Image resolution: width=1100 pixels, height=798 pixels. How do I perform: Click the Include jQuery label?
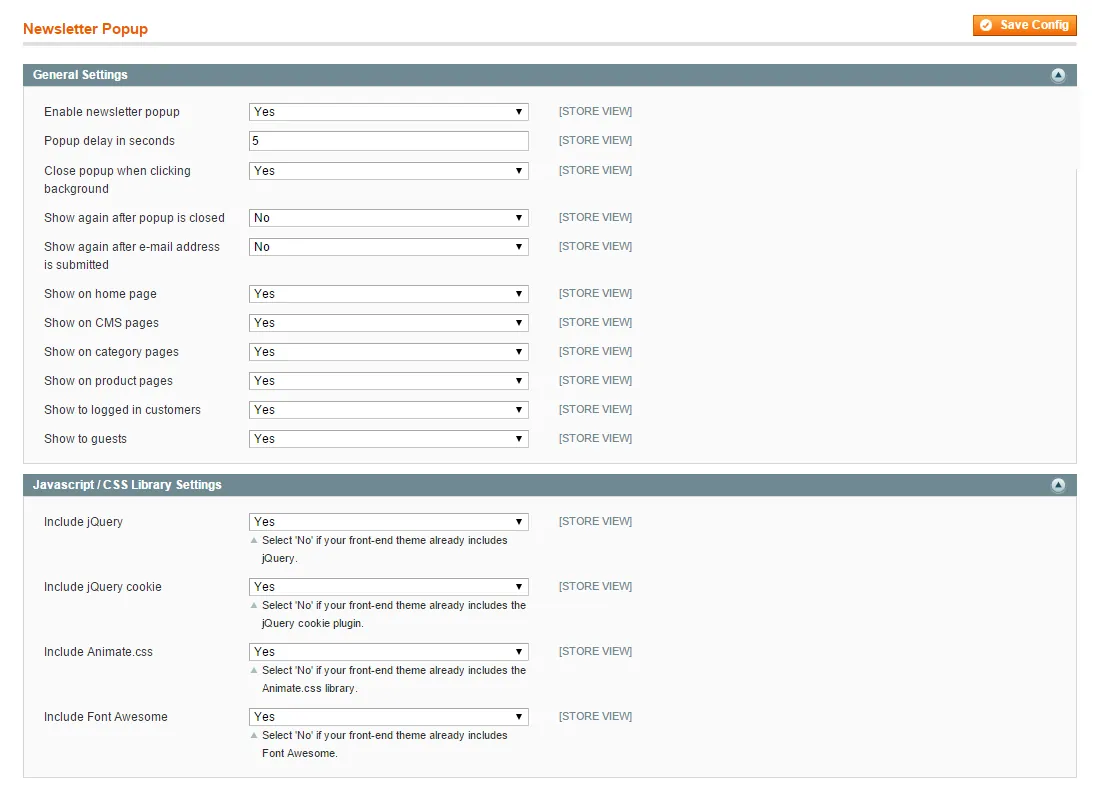tap(83, 522)
